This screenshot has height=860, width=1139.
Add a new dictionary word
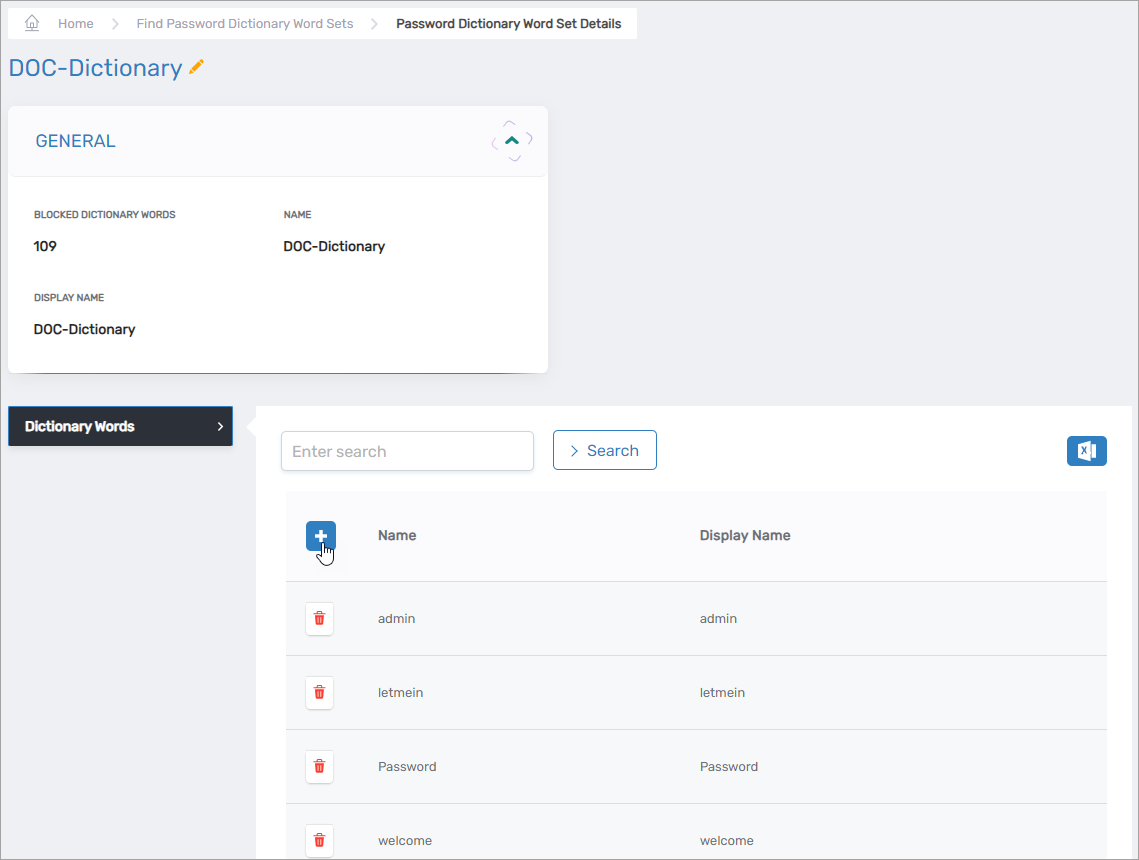[x=321, y=536]
